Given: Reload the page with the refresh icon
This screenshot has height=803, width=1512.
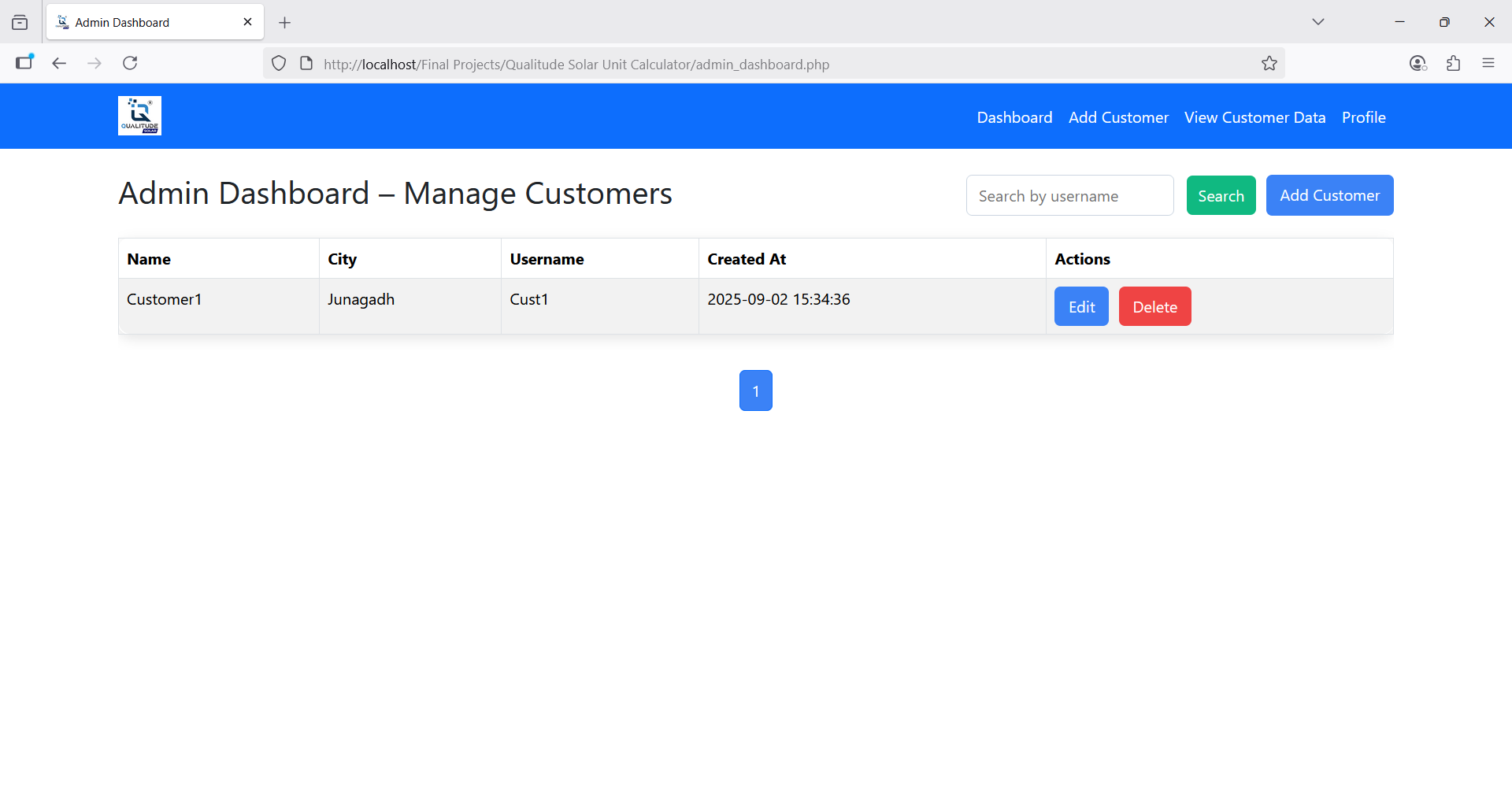Looking at the screenshot, I should [x=130, y=63].
